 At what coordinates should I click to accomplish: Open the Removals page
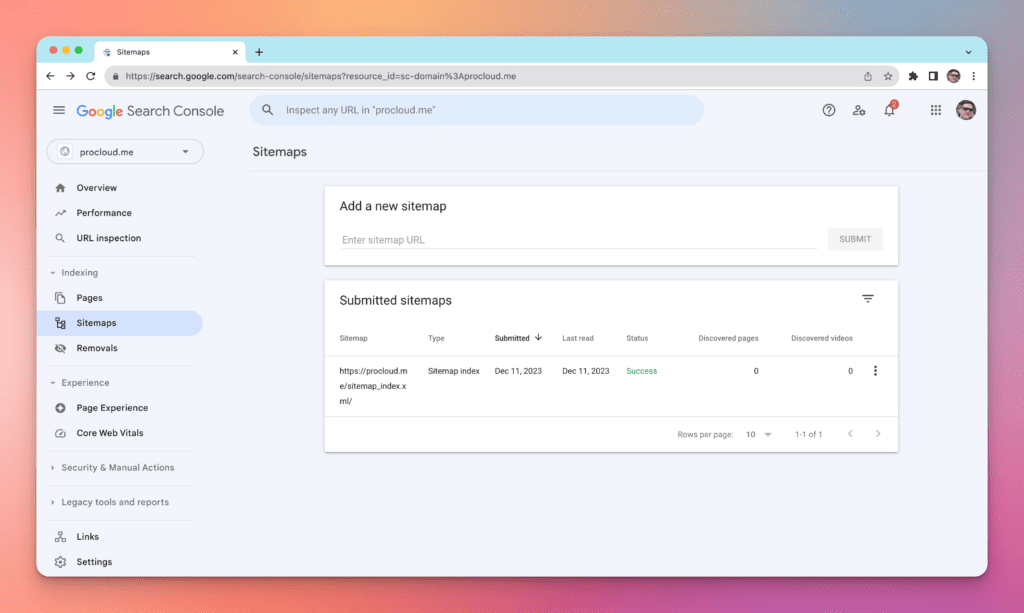(97, 348)
